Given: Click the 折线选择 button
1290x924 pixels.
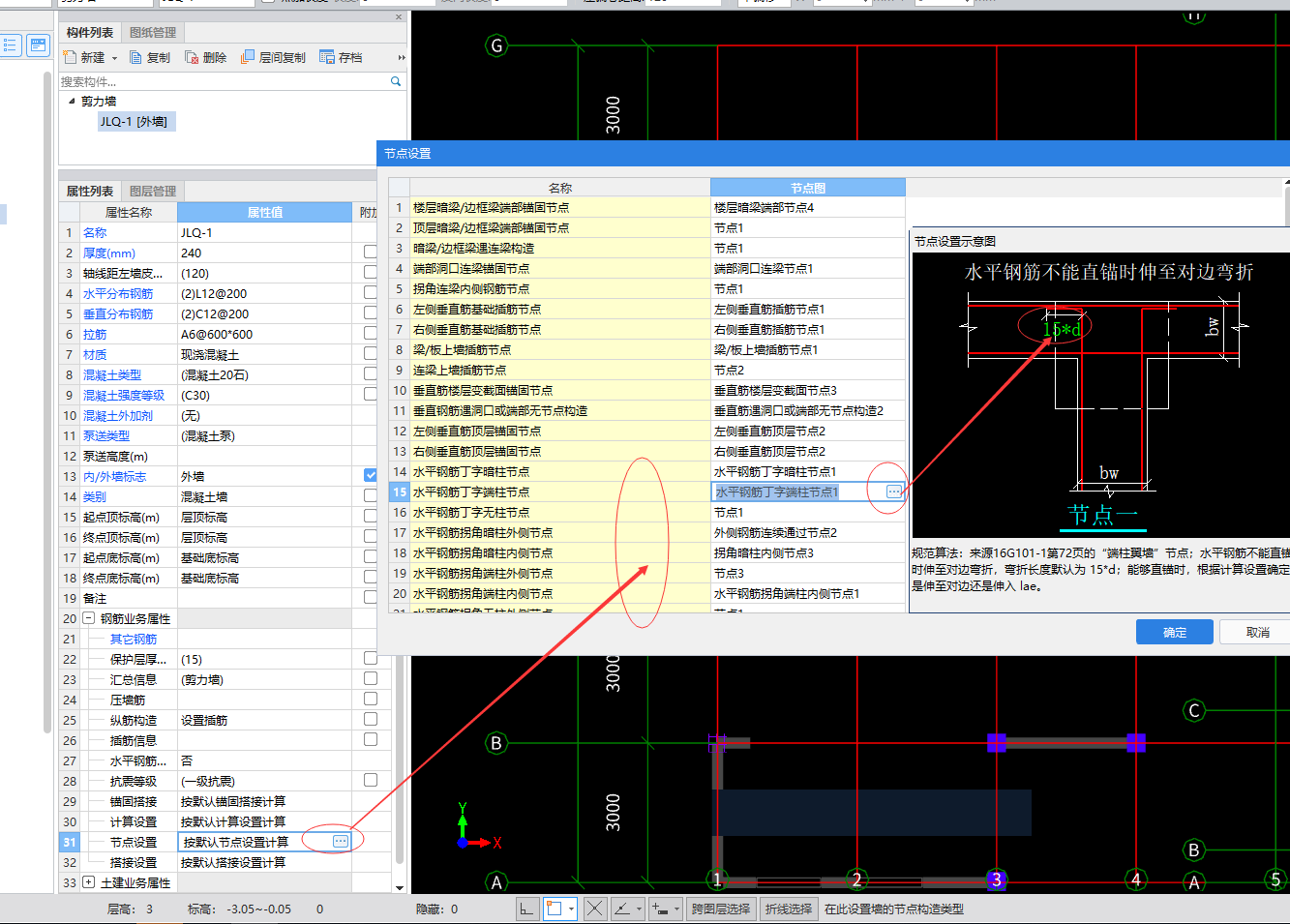Looking at the screenshot, I should click(789, 909).
